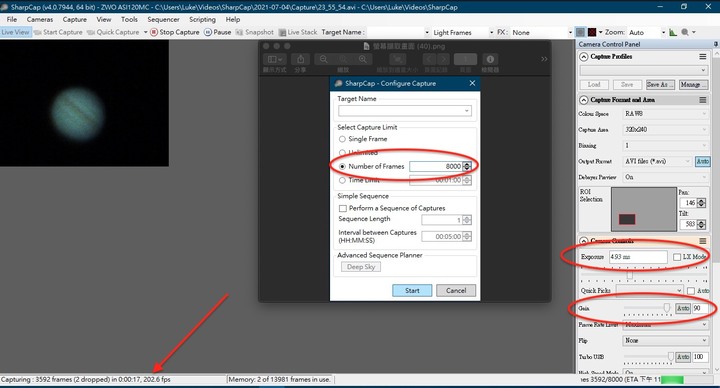Click the zoom-in magnifier in image viewer
The width and height of the screenshot is (720, 388).
pos(363,59)
